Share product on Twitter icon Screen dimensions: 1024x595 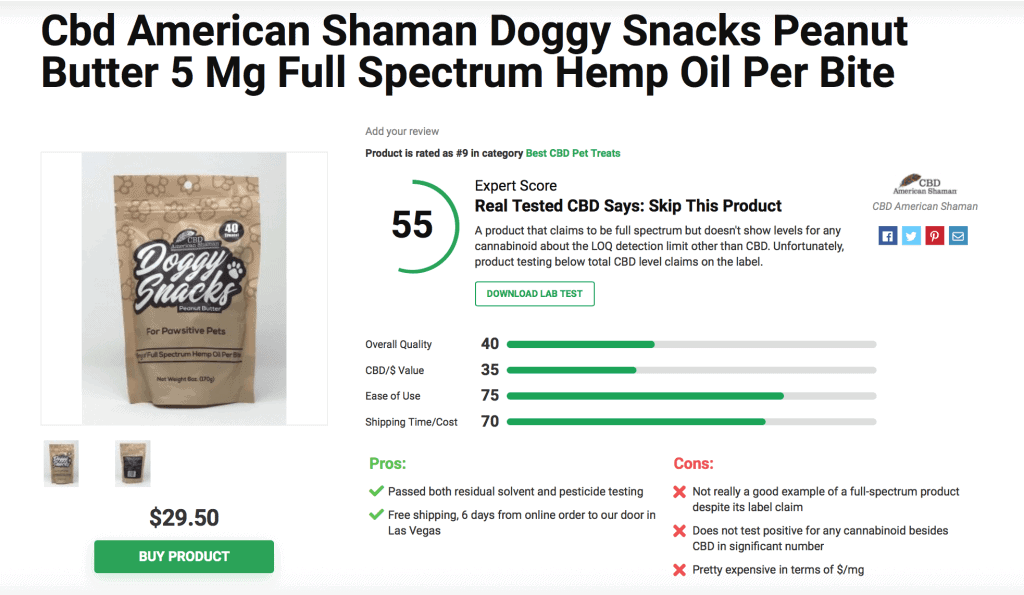click(911, 236)
